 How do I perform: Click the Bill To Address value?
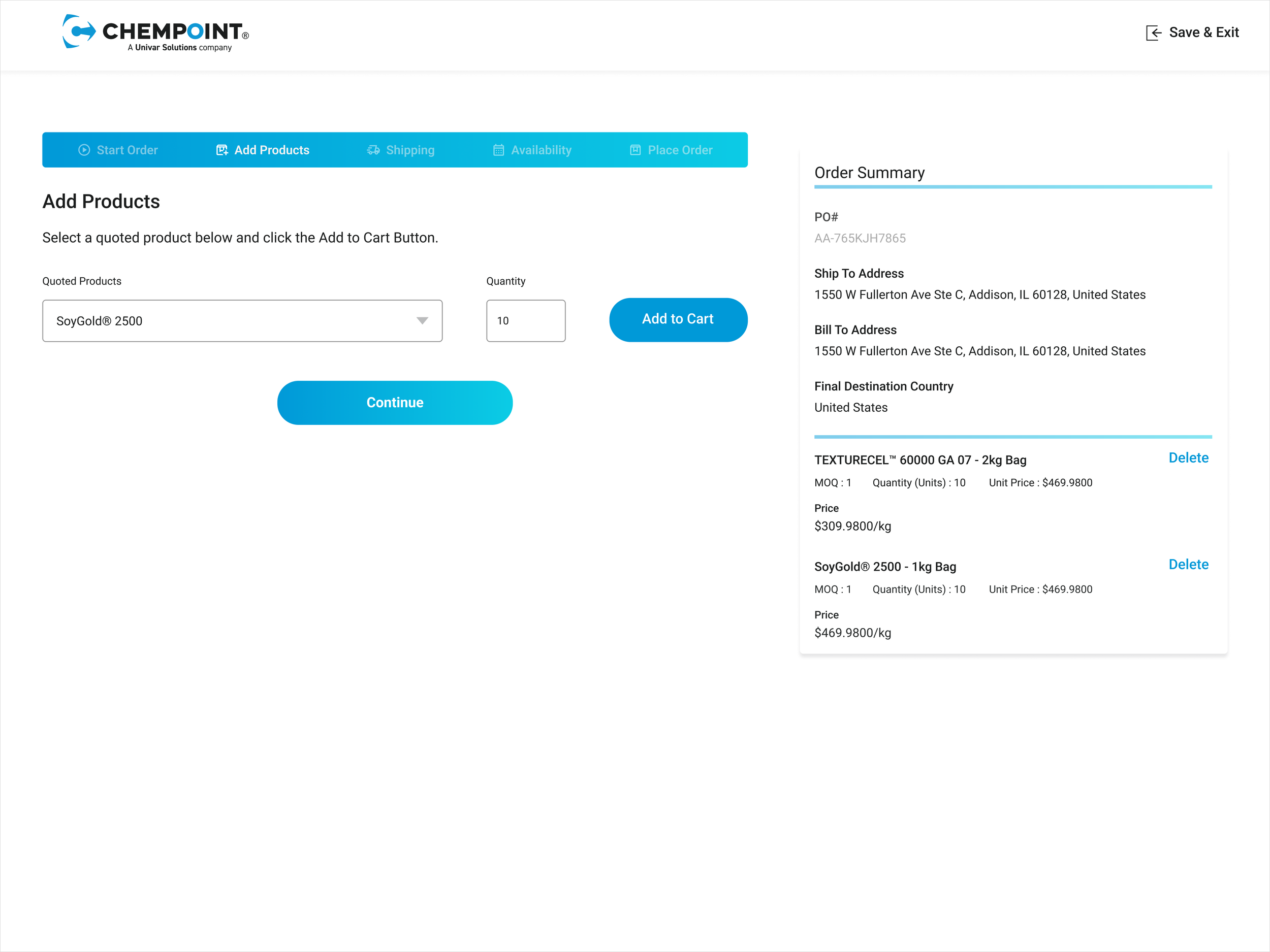click(x=980, y=351)
